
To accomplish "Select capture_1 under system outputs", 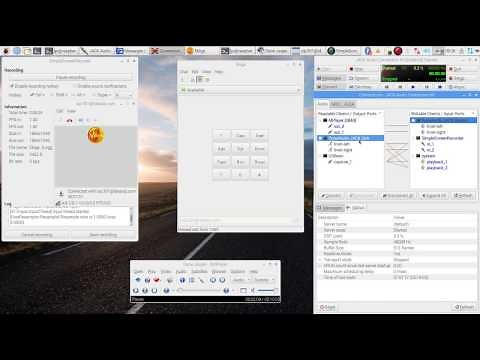I will (342, 162).
